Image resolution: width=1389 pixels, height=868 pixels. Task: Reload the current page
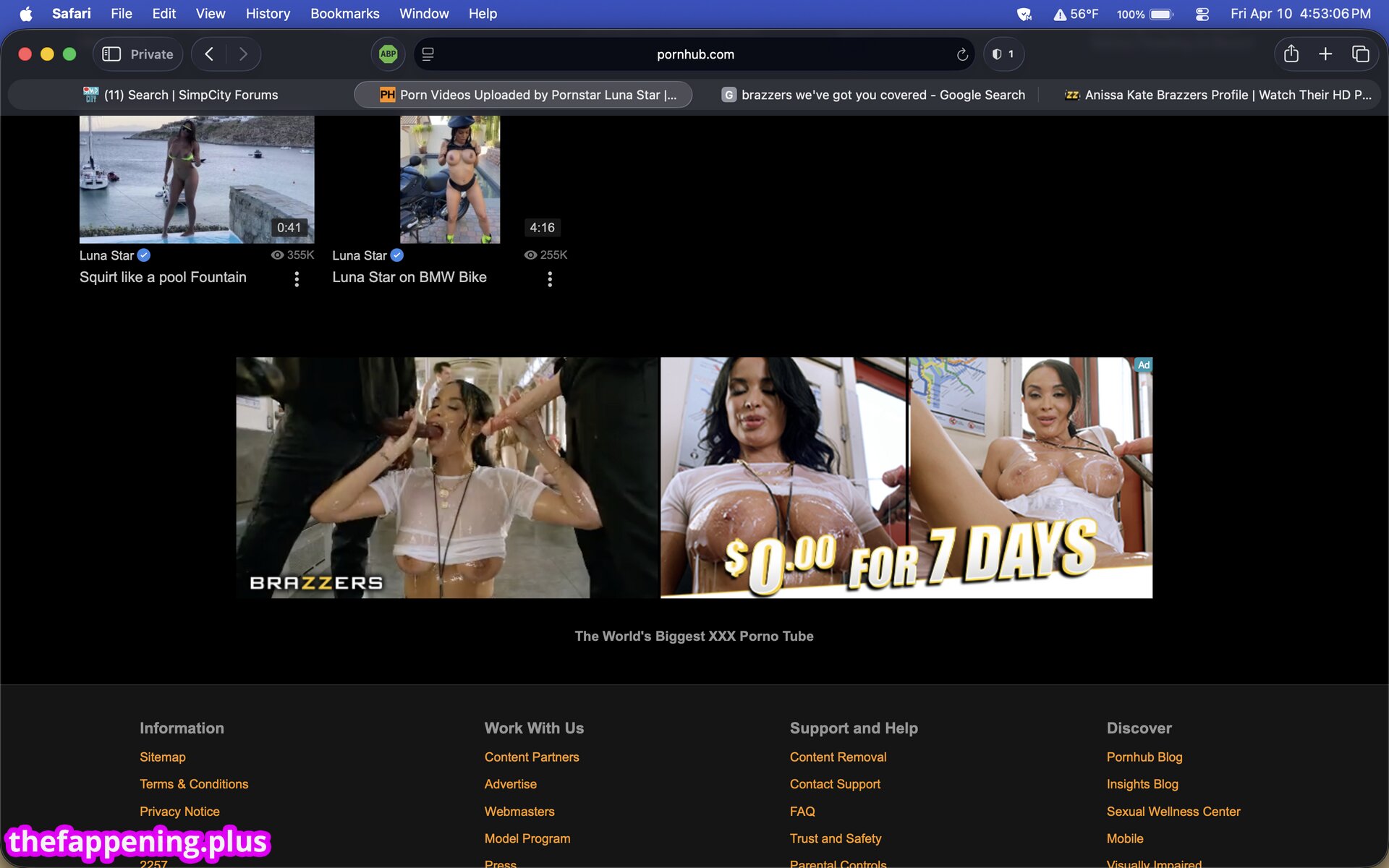(x=962, y=55)
